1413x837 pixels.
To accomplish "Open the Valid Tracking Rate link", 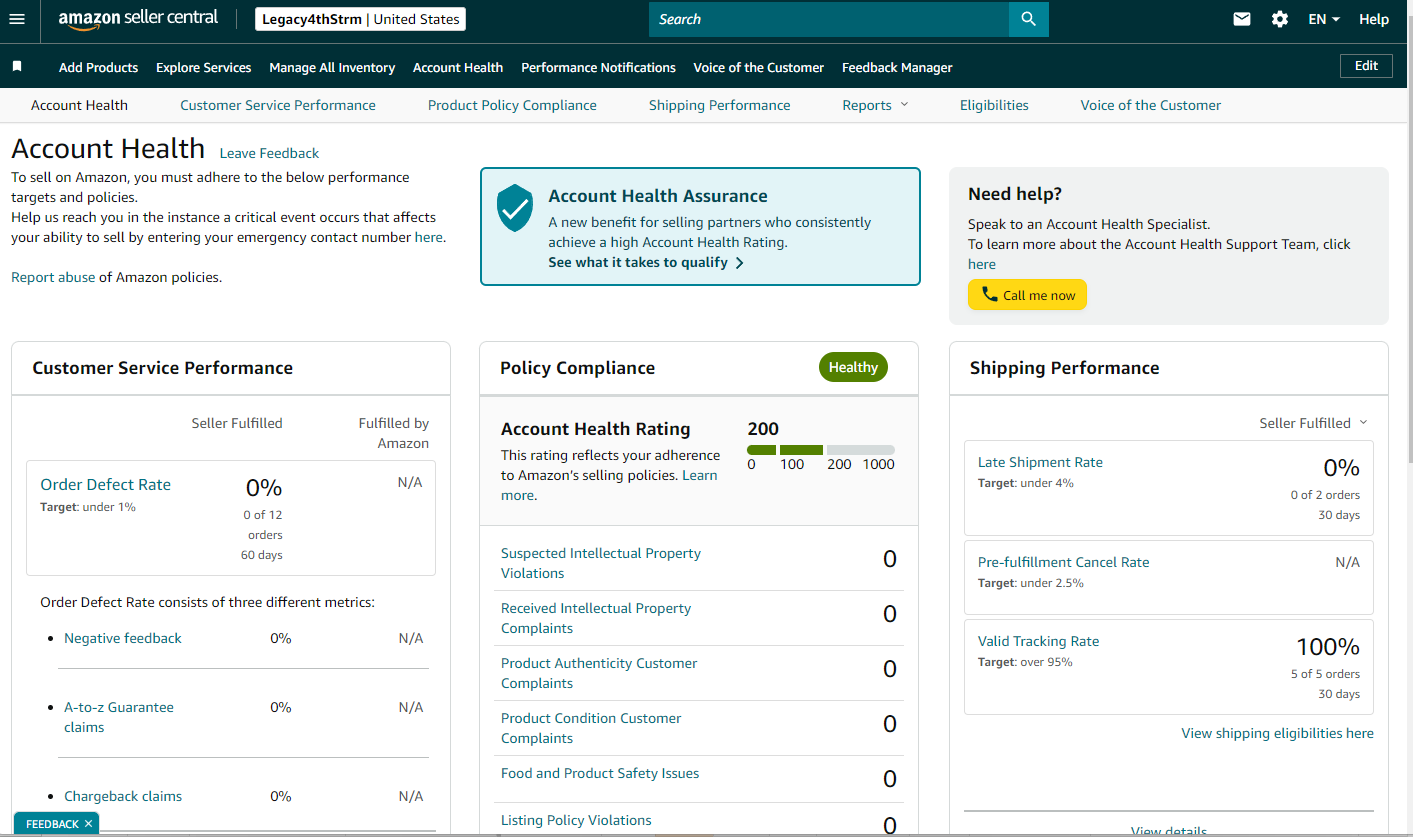I will (x=1038, y=641).
